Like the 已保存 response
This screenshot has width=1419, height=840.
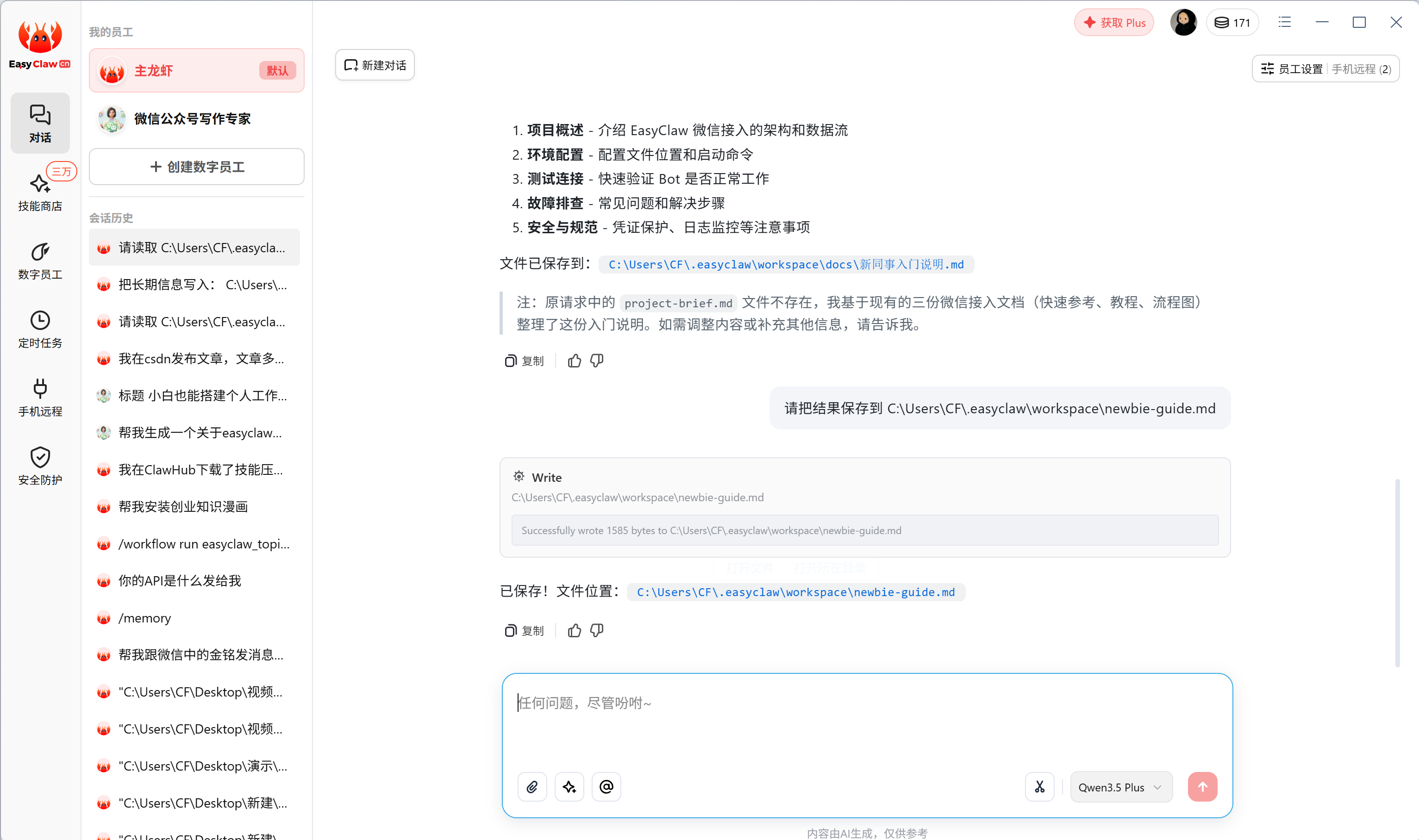[574, 630]
